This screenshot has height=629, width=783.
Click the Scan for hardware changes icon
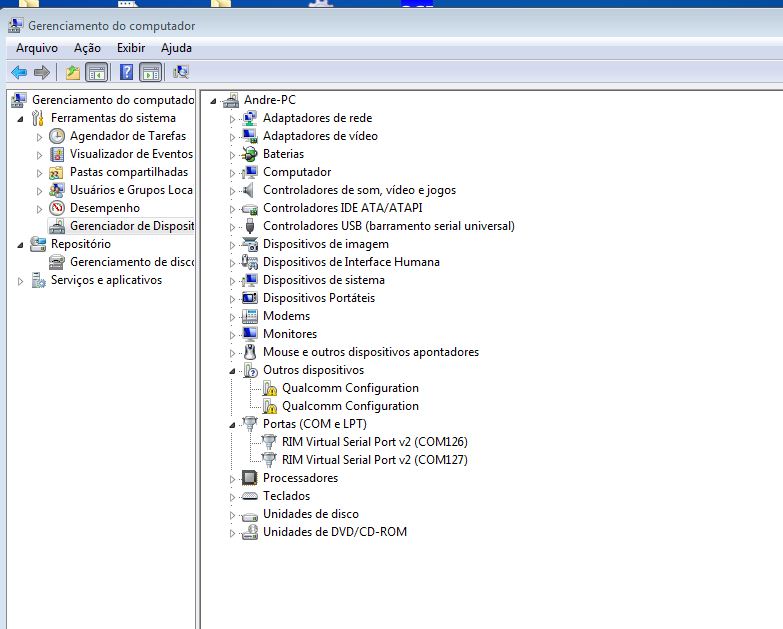[181, 73]
